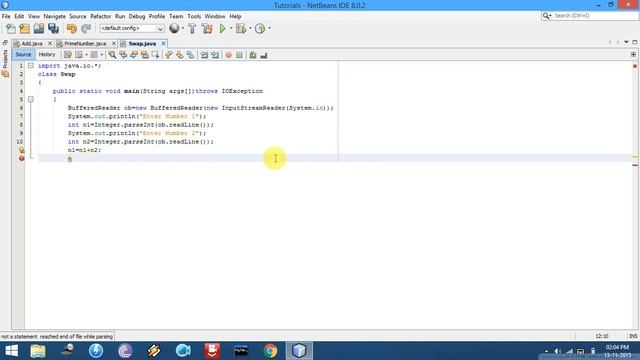640x360 pixels.
Task: Click the New Project toolbar icon
Action: (x=24, y=29)
